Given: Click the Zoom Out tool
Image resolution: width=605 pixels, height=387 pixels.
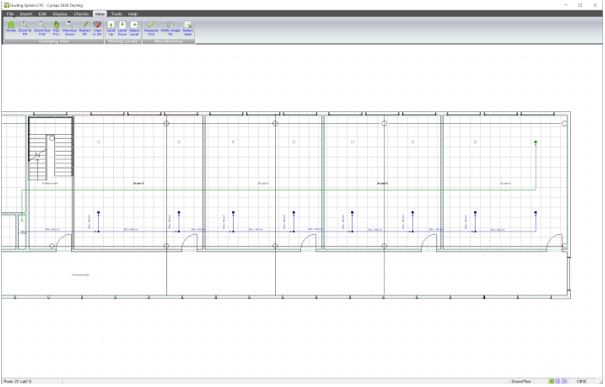Looking at the screenshot, I should pos(42,28).
